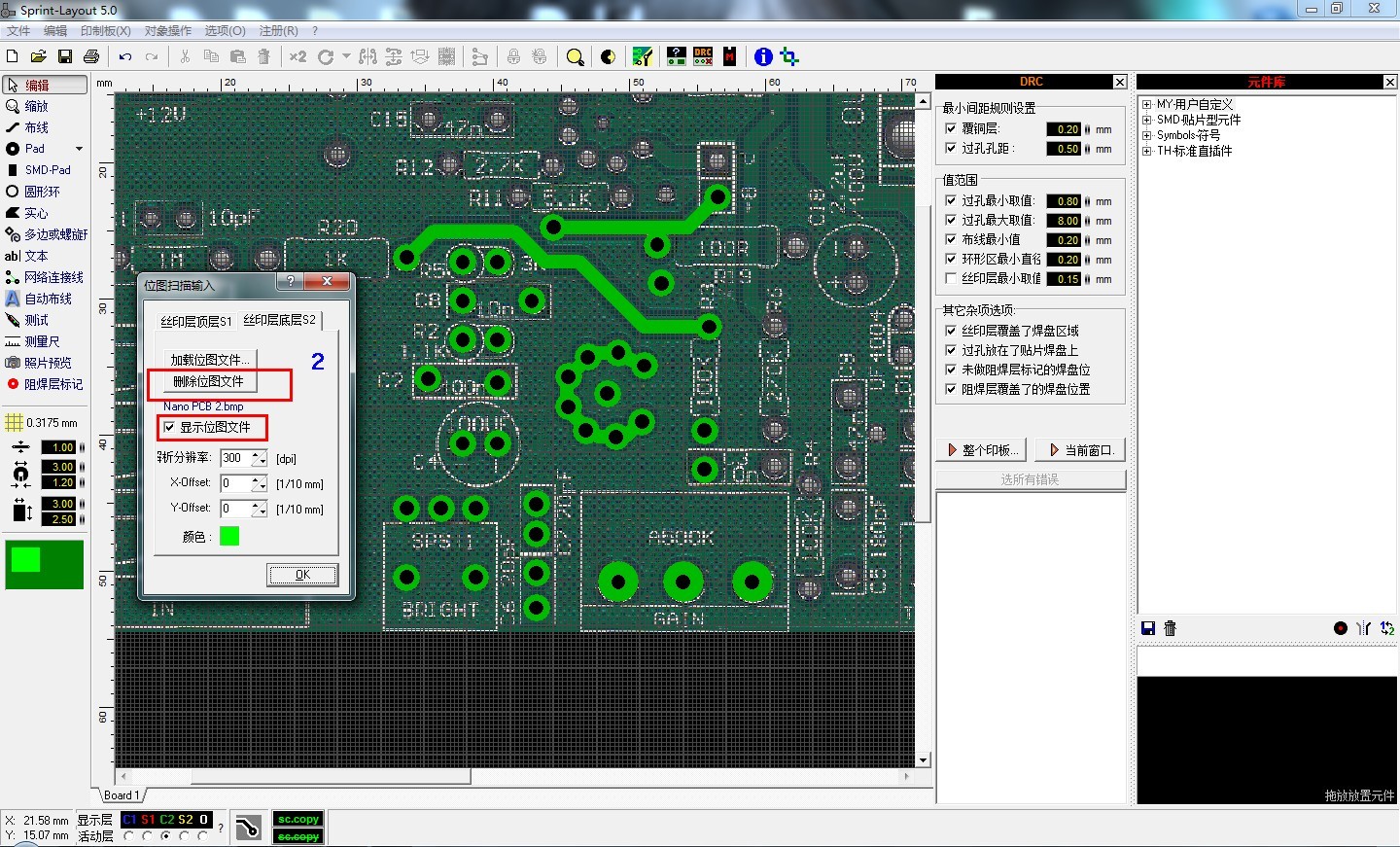Click the blue info toolbar icon
Image resolution: width=1400 pixels, height=847 pixels.
[x=763, y=57]
